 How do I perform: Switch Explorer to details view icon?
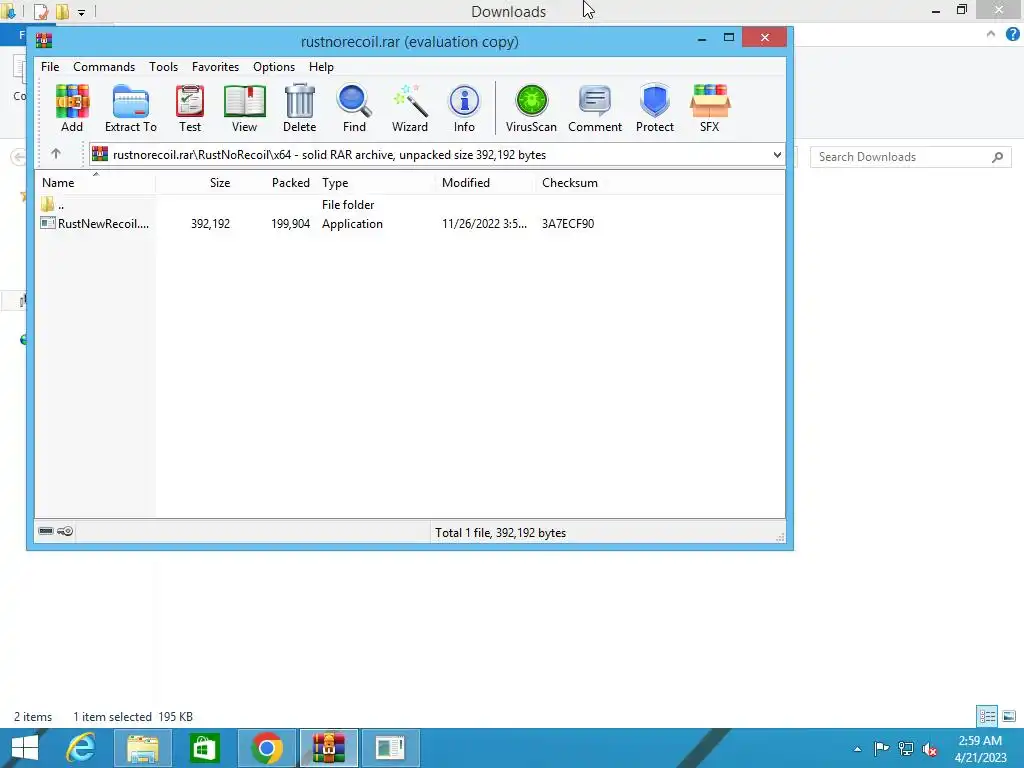pyautogui.click(x=987, y=716)
